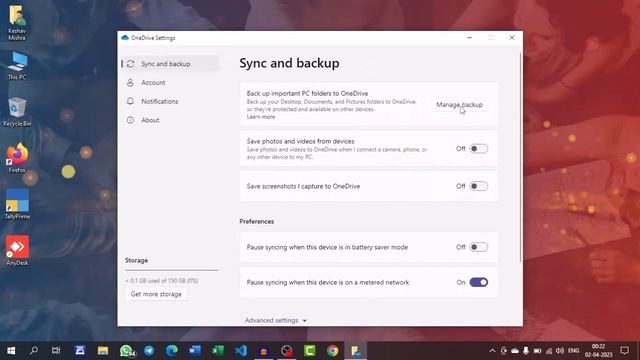Select the AnyDesk desktop shortcut
This screenshot has height=360, width=640.
[x=17, y=251]
